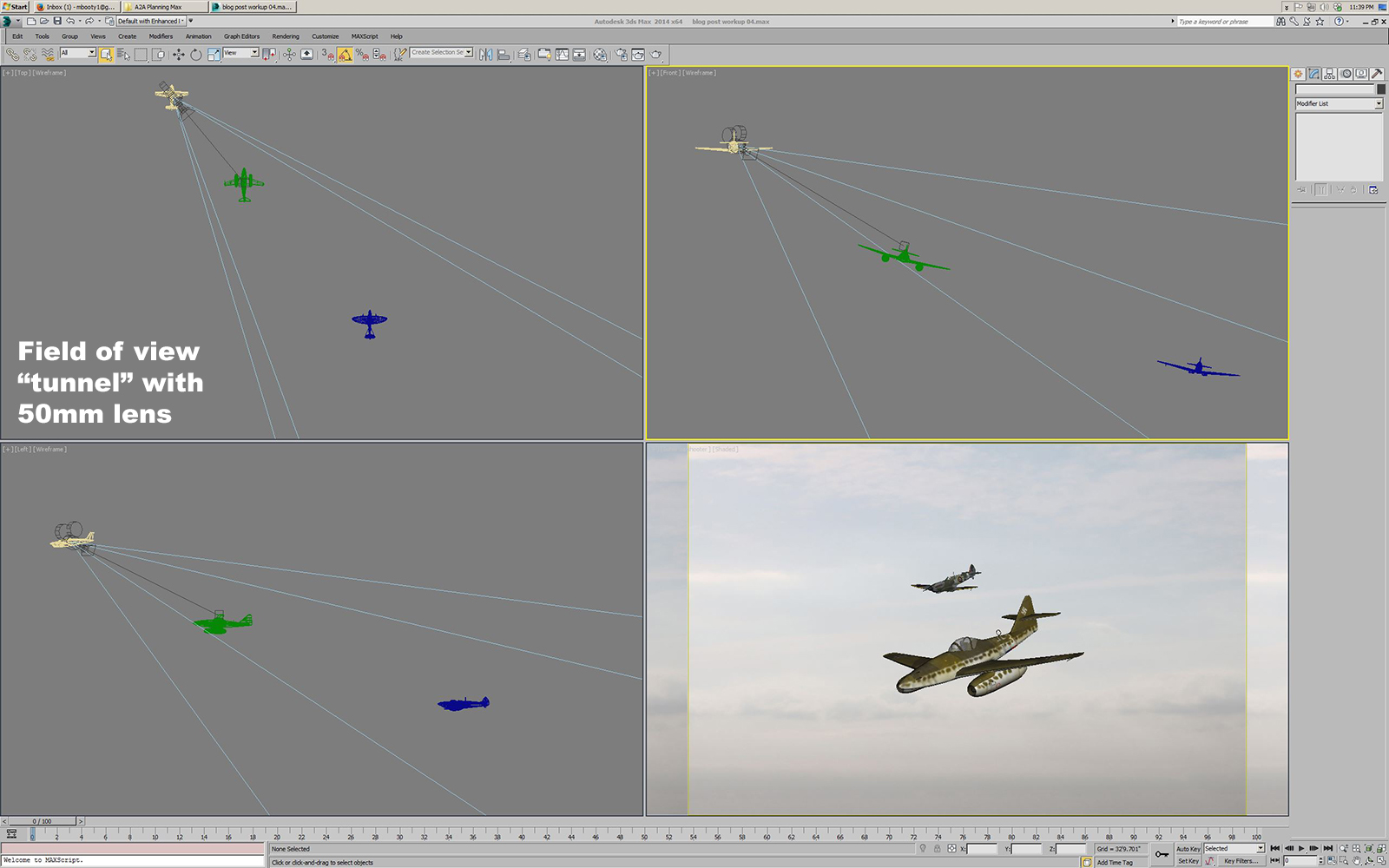Open the Utilities hammer panel tab
Viewport: 1389px width, 868px height.
1377,75
